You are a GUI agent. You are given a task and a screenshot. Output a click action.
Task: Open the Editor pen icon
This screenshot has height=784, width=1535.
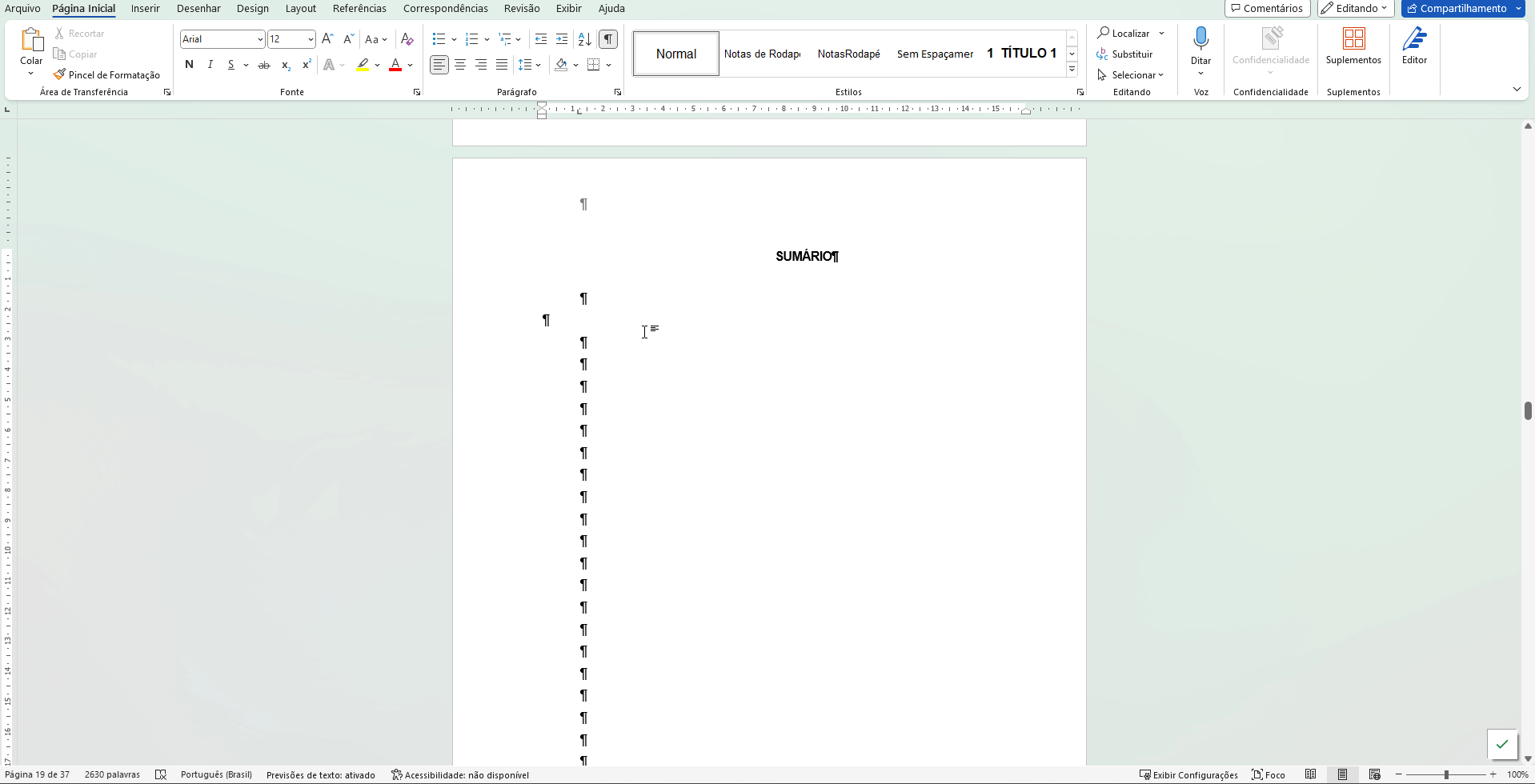click(x=1414, y=39)
